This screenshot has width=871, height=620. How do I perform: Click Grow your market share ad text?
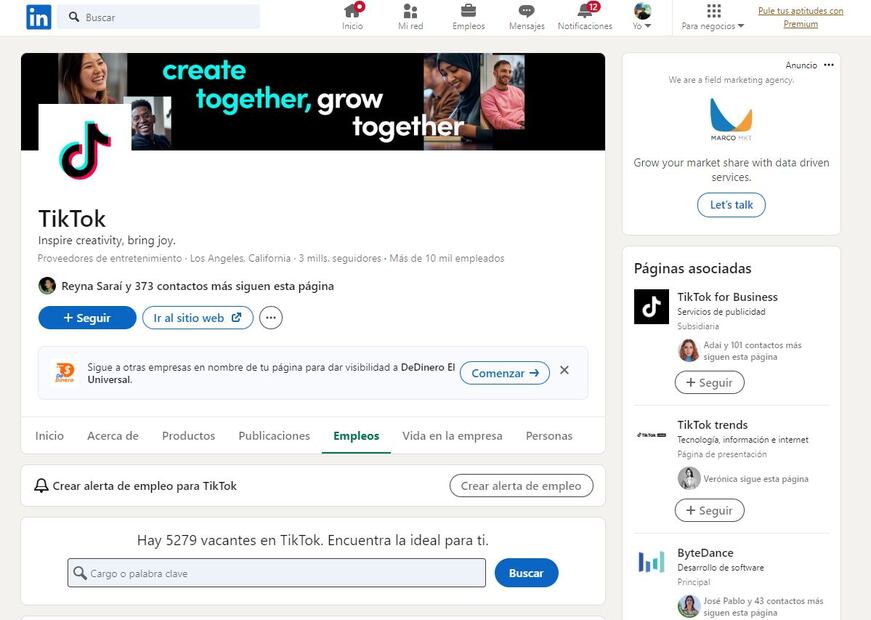pyautogui.click(x=731, y=170)
